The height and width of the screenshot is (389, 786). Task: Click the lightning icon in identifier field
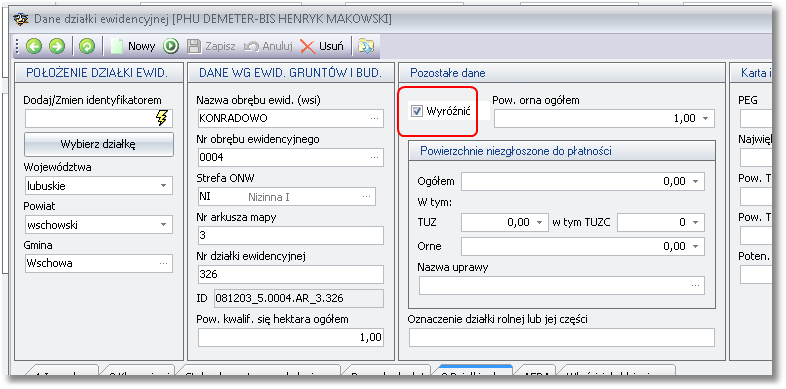coord(161,119)
